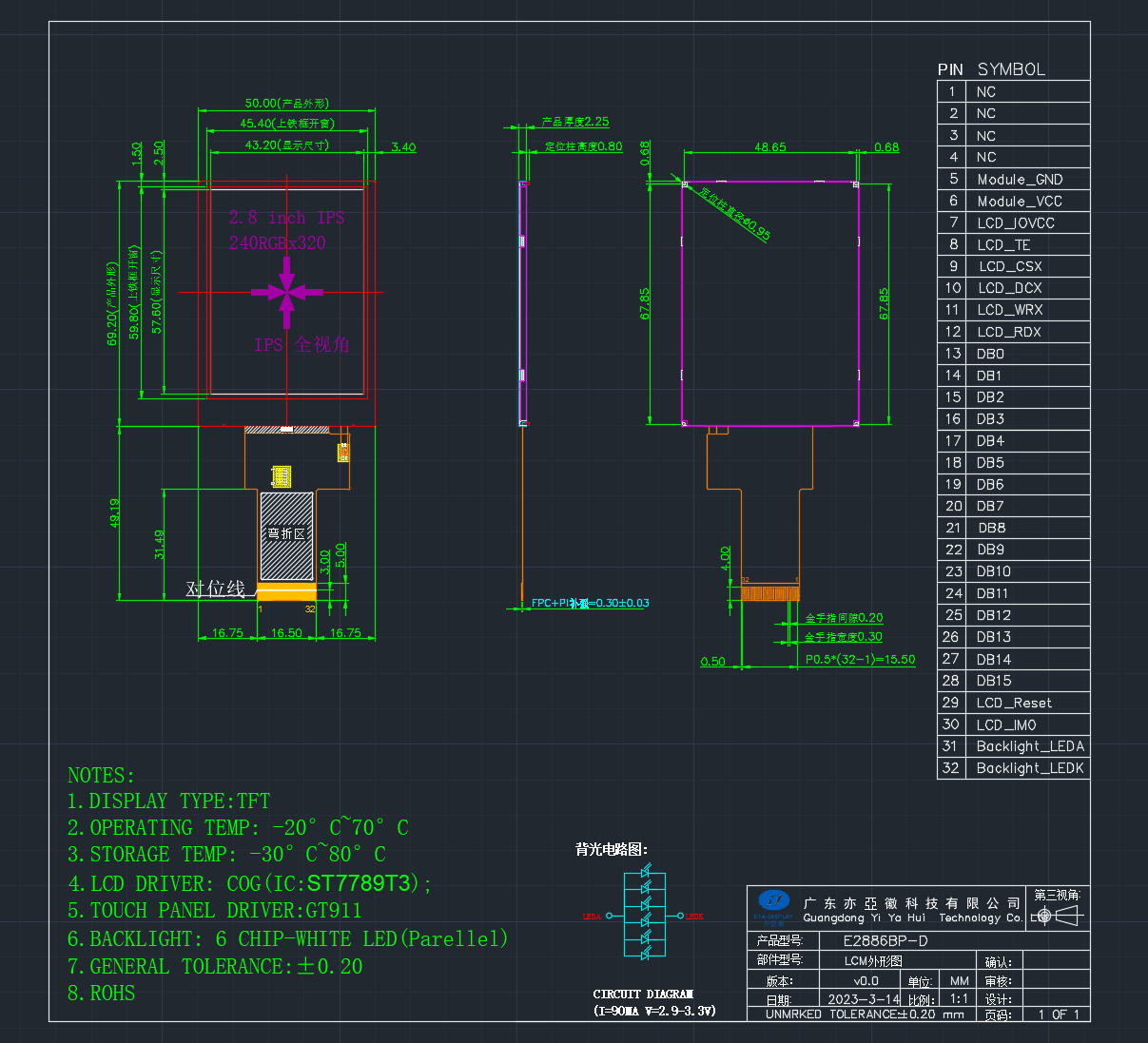
Task: Click the '定位柱高度0.80' label
Action: point(583,146)
